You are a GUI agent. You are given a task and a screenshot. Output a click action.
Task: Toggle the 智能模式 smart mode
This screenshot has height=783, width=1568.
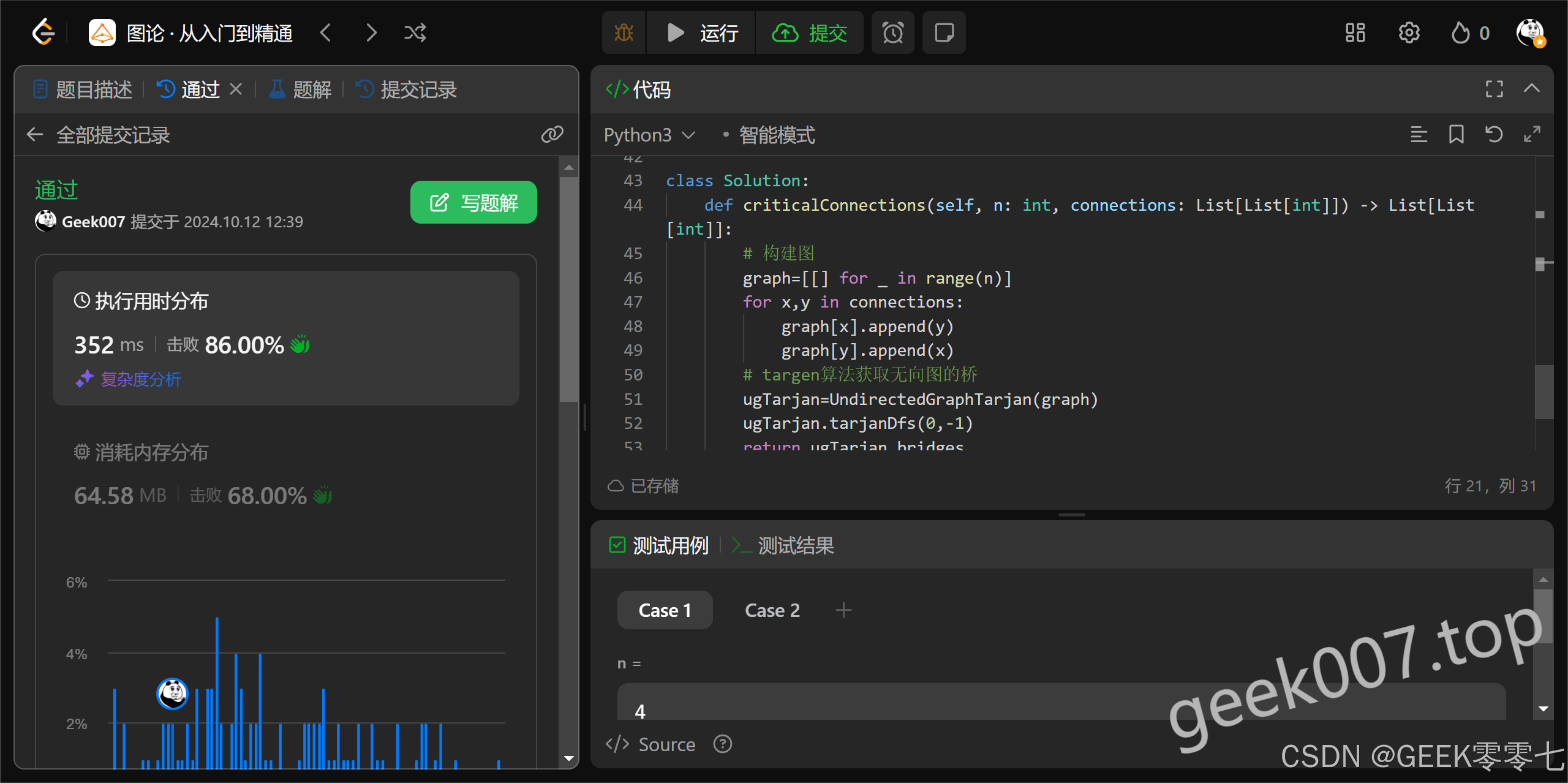[776, 135]
